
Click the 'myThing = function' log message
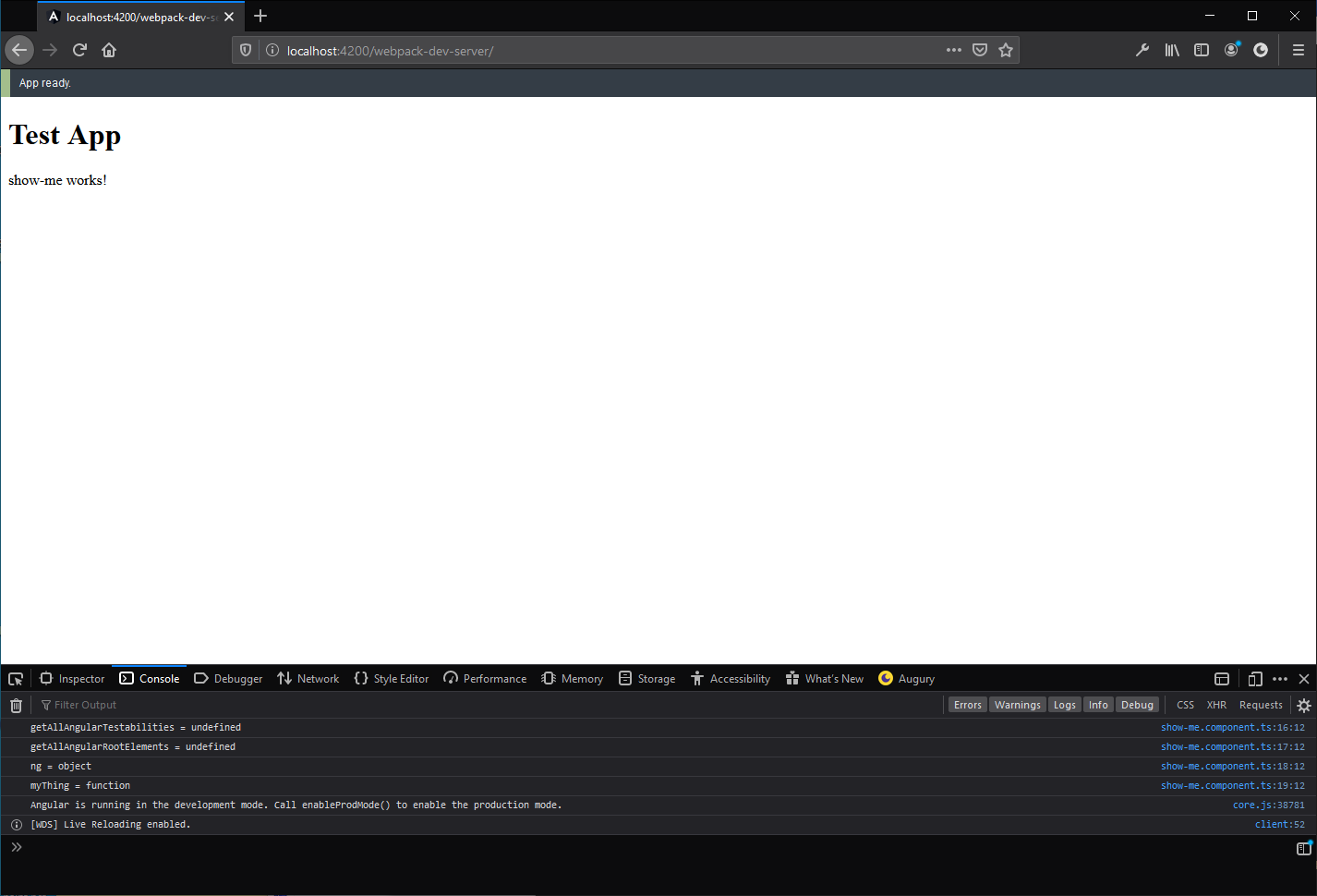click(x=80, y=786)
